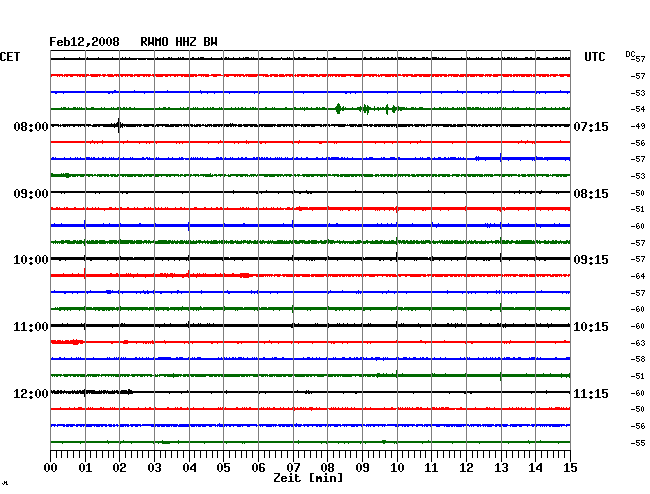Click minute tick label 02
Screen dimensions: 650x494
point(119,468)
